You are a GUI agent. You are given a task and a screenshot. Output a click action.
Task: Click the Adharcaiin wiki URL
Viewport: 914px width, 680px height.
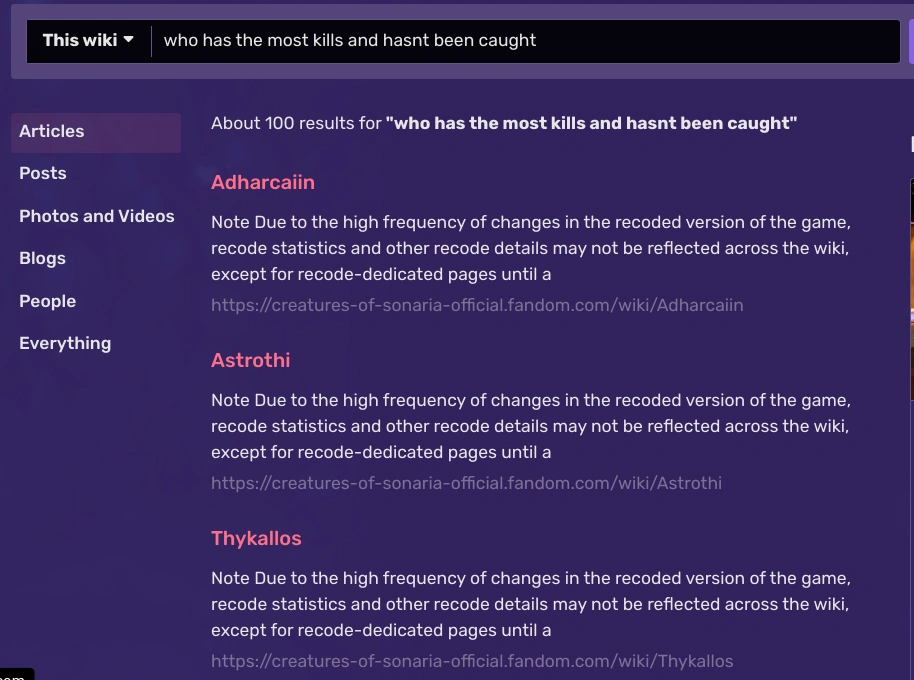point(477,305)
